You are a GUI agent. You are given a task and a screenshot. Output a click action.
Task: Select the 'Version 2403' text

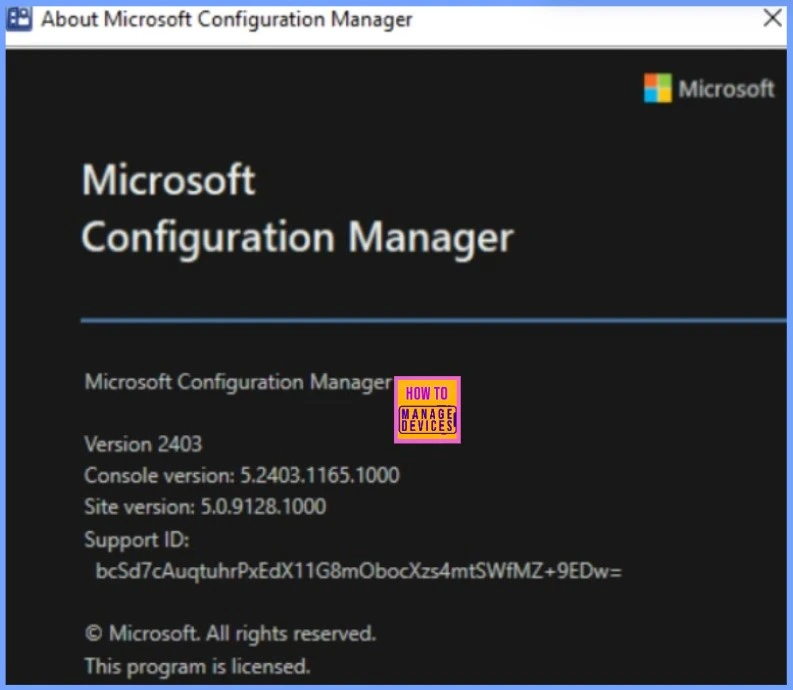(x=143, y=444)
